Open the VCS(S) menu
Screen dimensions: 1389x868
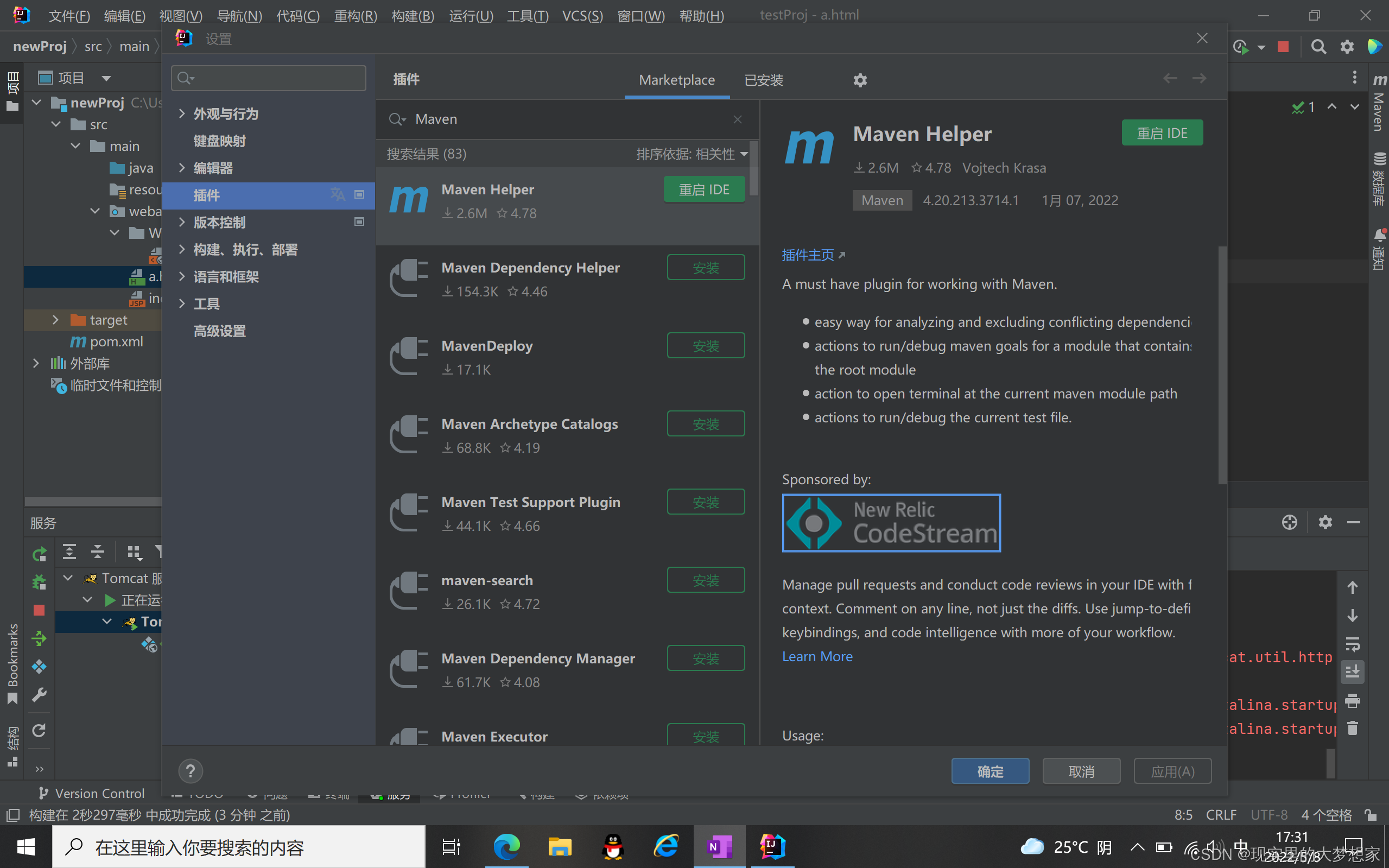pyautogui.click(x=582, y=16)
